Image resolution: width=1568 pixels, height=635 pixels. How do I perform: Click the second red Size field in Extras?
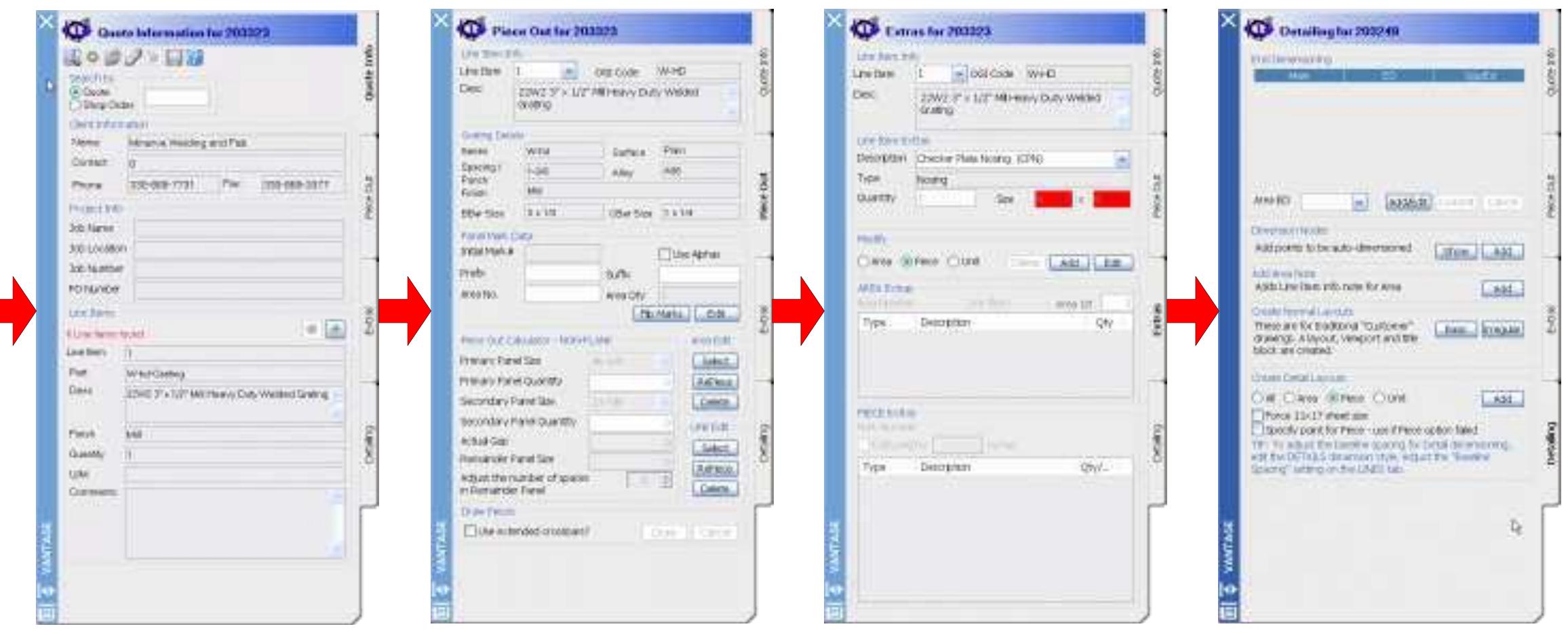(1112, 199)
